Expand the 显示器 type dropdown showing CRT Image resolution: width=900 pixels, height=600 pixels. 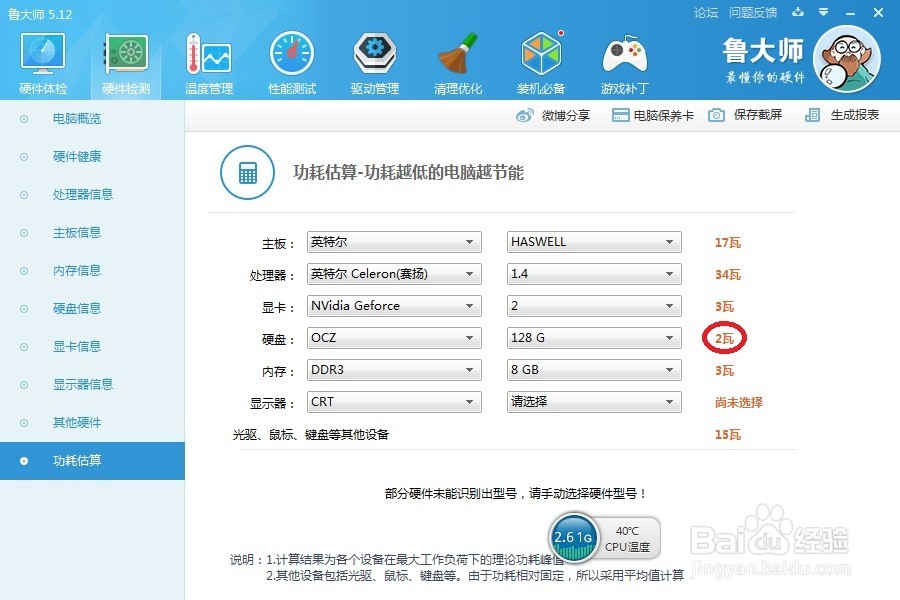coord(394,402)
